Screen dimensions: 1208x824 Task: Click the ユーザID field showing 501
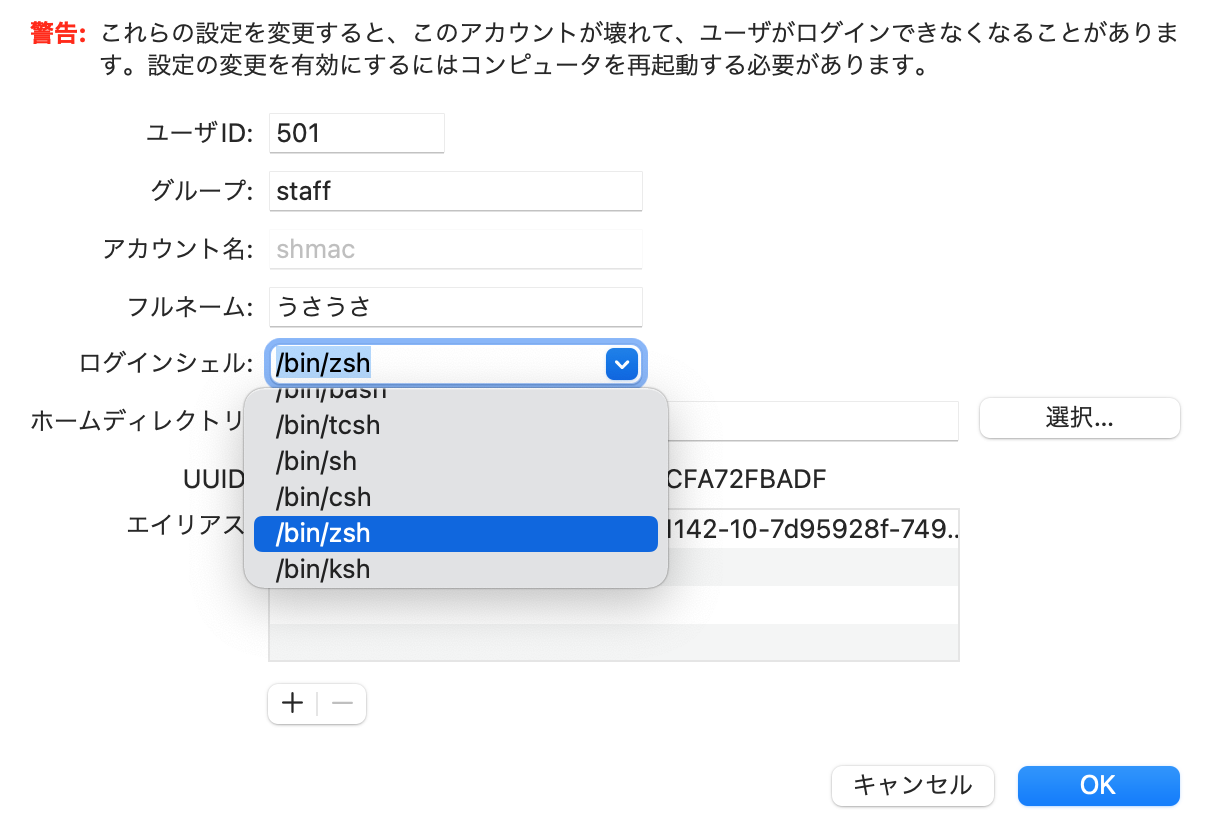tap(356, 133)
